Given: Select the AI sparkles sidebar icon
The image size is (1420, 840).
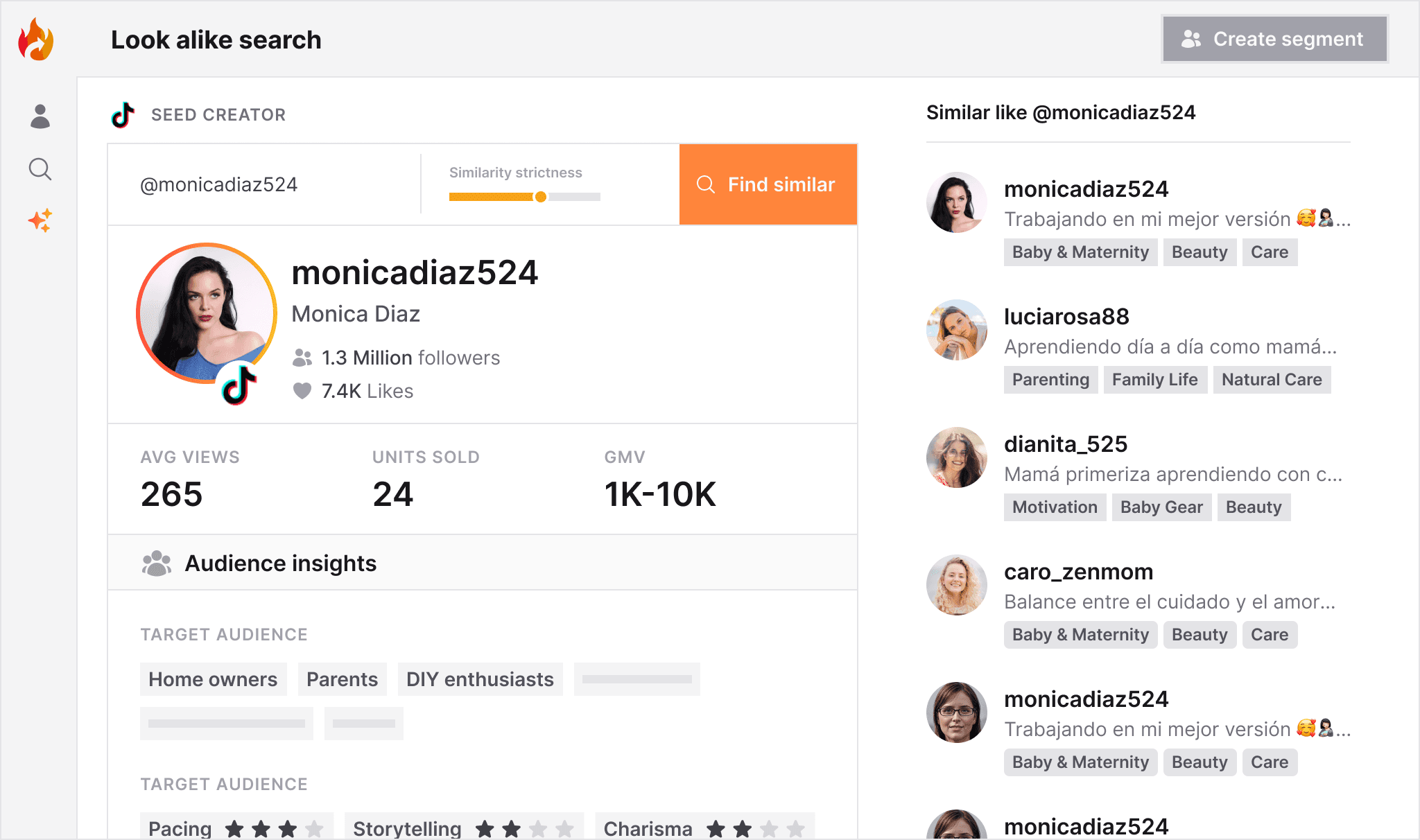Looking at the screenshot, I should [40, 220].
